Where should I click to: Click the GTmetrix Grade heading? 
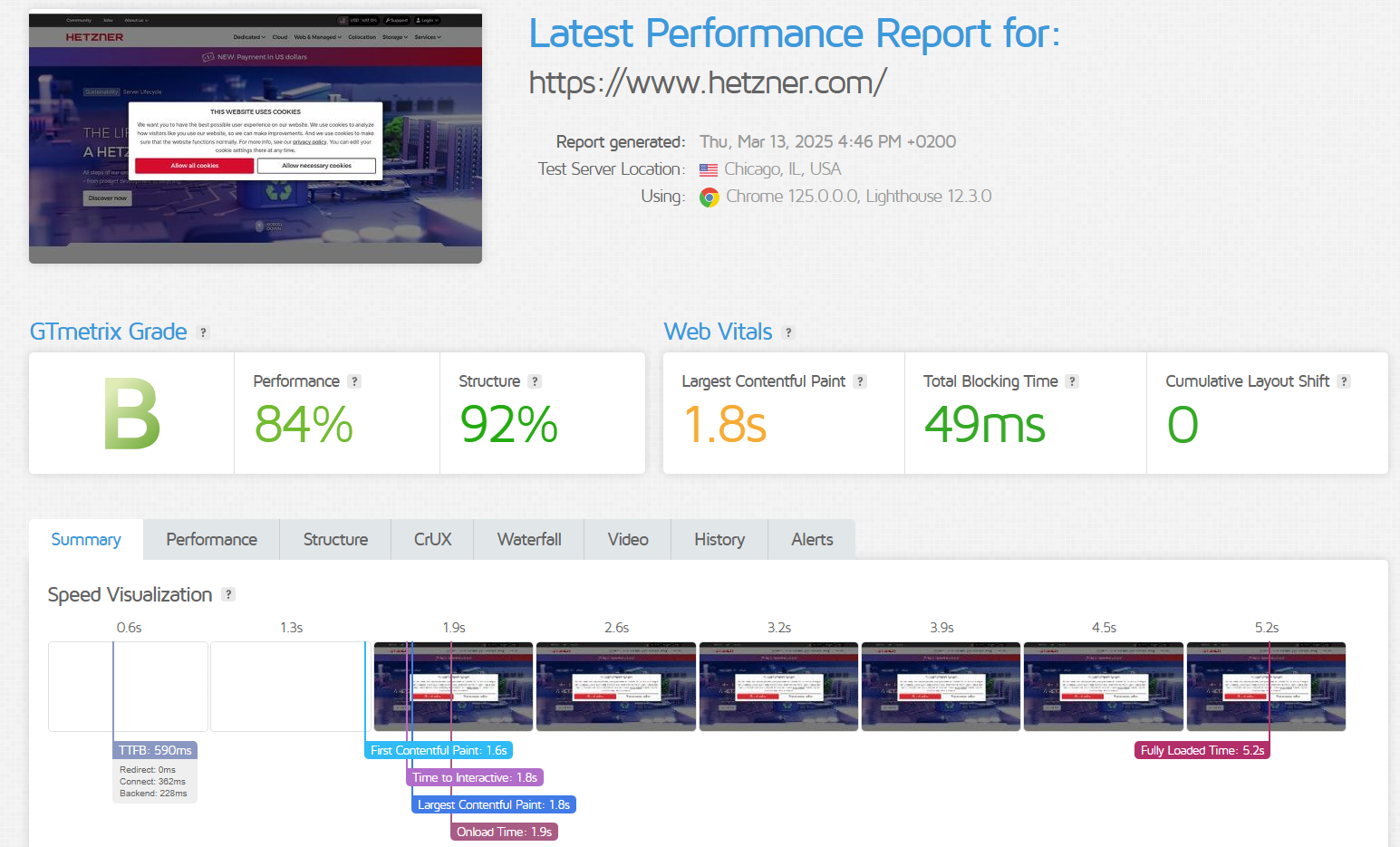109,332
